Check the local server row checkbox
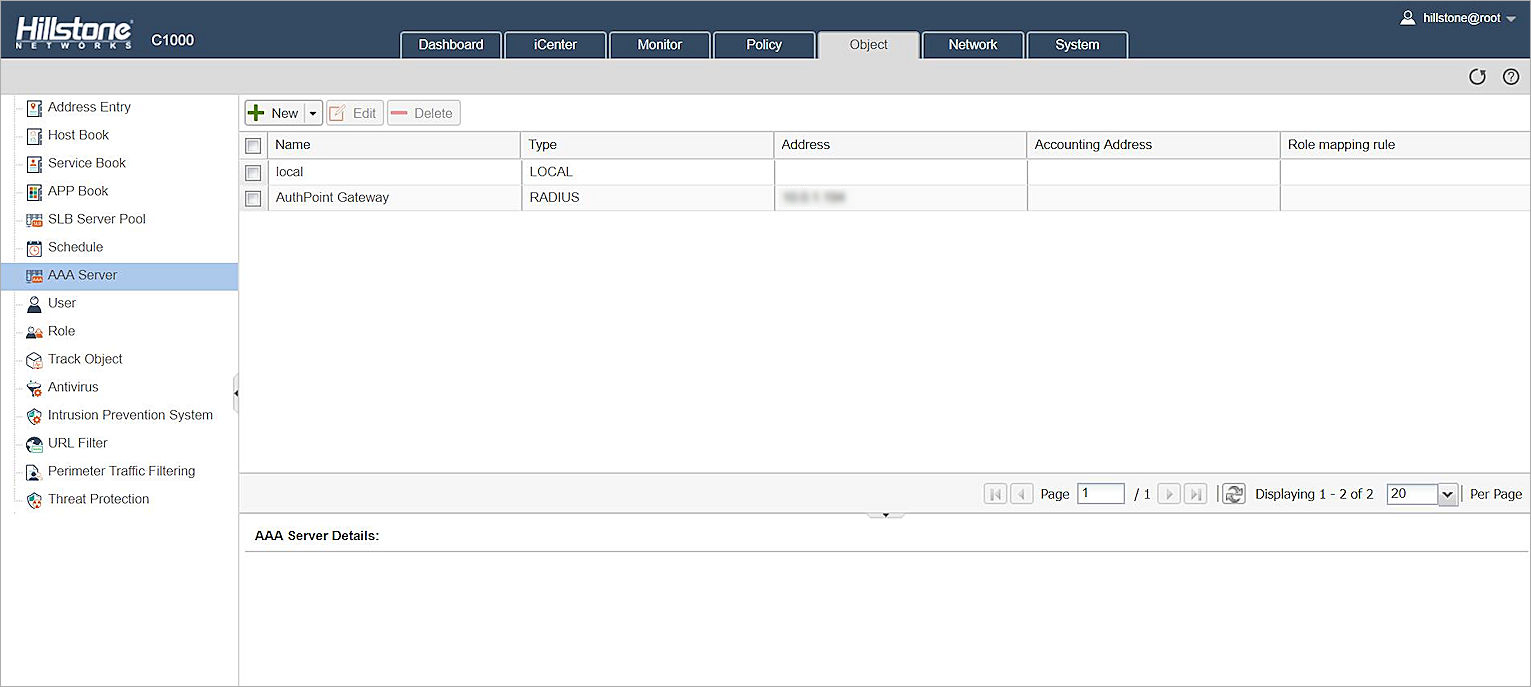 pyautogui.click(x=253, y=171)
